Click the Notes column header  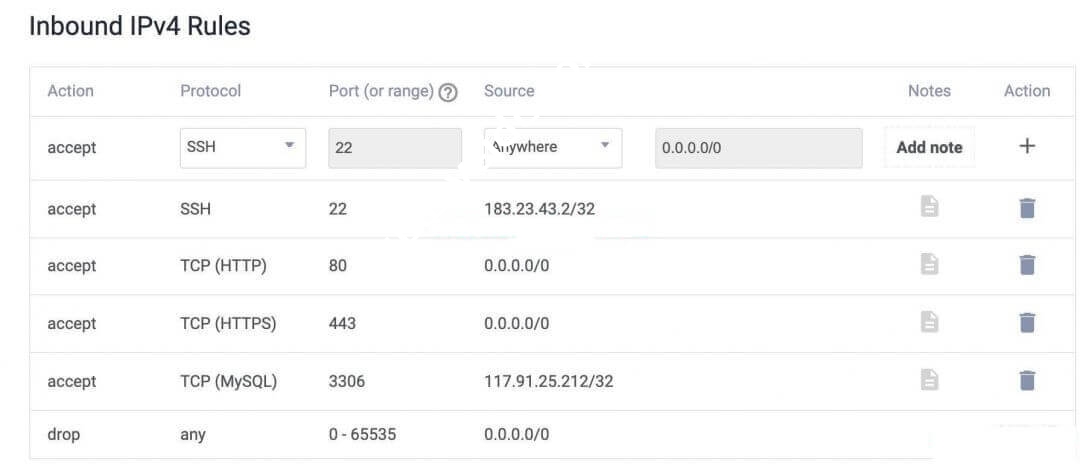coord(929,91)
